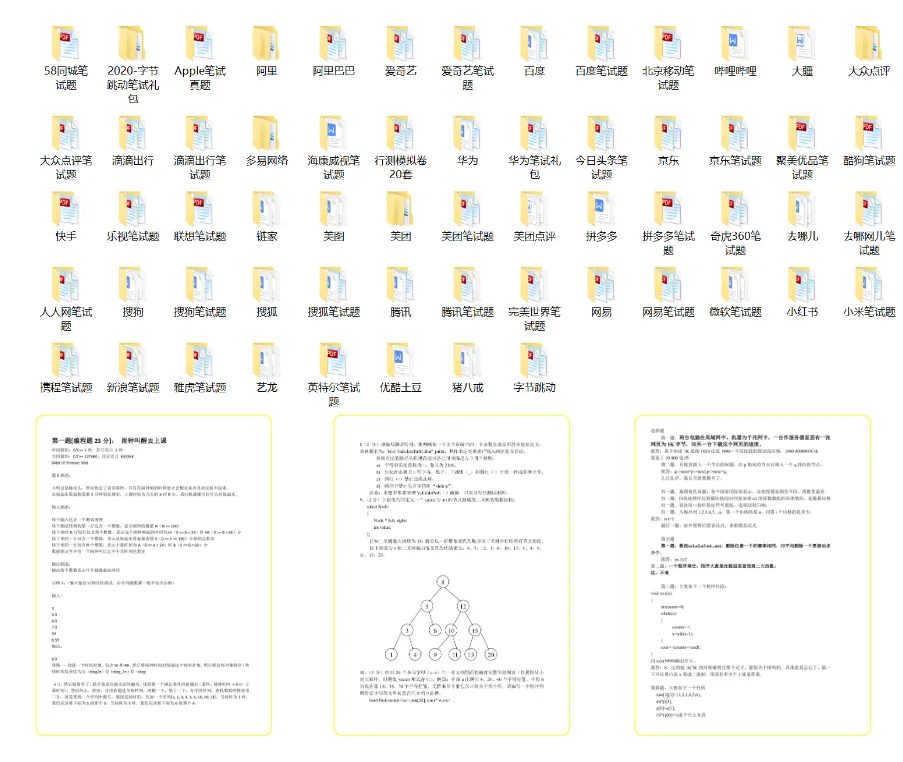Open the 新浪笔试题 folder
Image resolution: width=903 pixels, height=762 pixels.
[x=132, y=361]
